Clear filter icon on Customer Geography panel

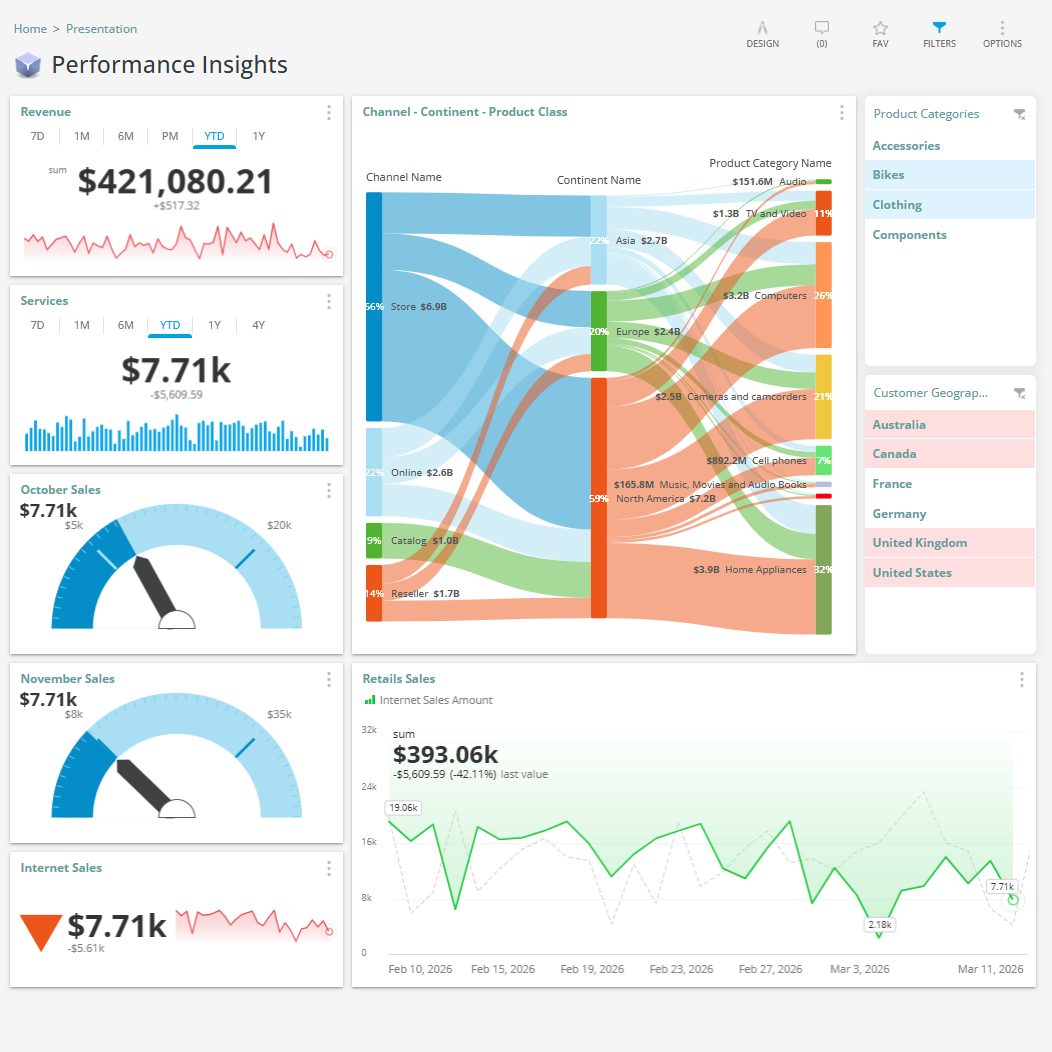click(x=1019, y=394)
